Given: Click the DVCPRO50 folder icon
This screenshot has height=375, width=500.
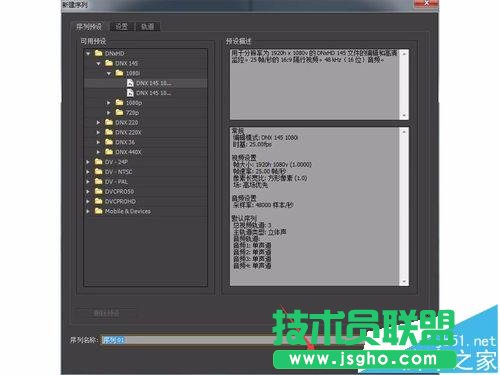Looking at the screenshot, I should click(99, 191).
